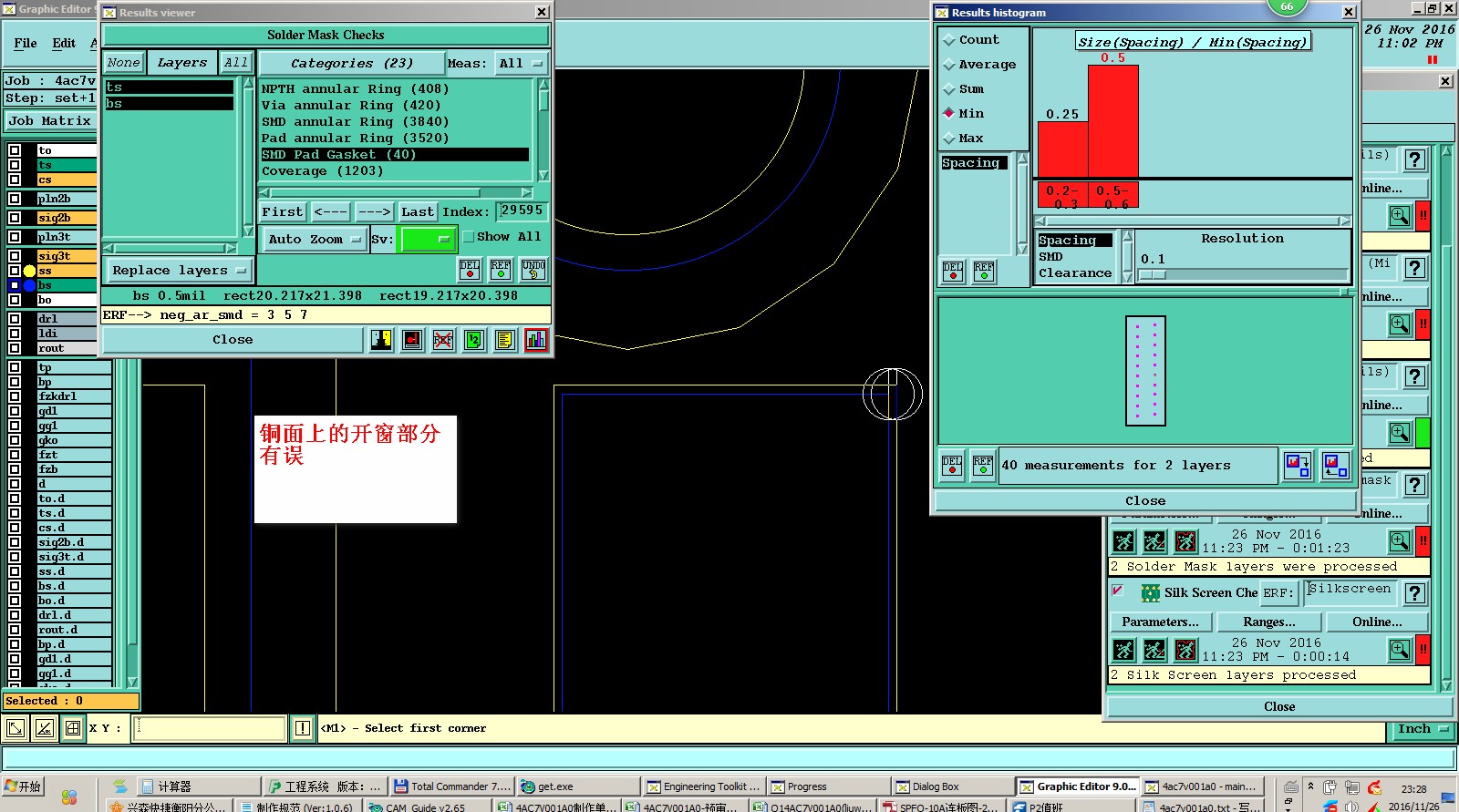
Task: Click Close in Results histogram window
Action: coord(1145,501)
